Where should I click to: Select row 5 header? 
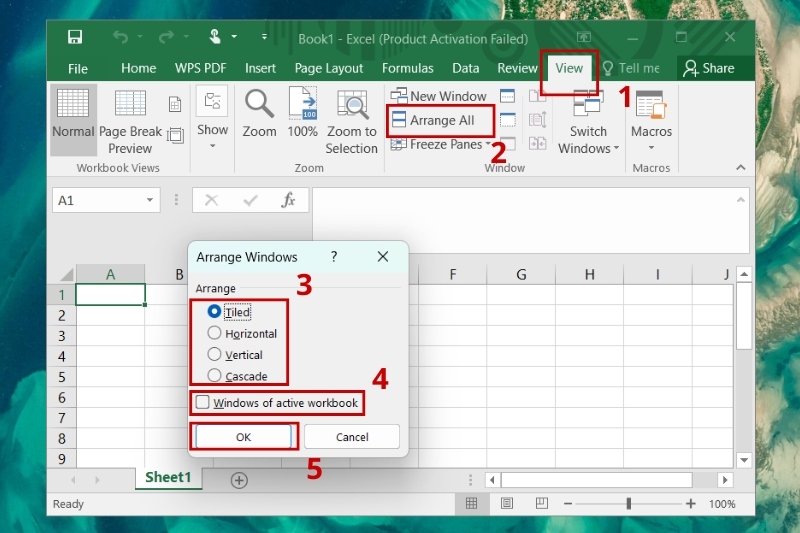click(x=62, y=377)
